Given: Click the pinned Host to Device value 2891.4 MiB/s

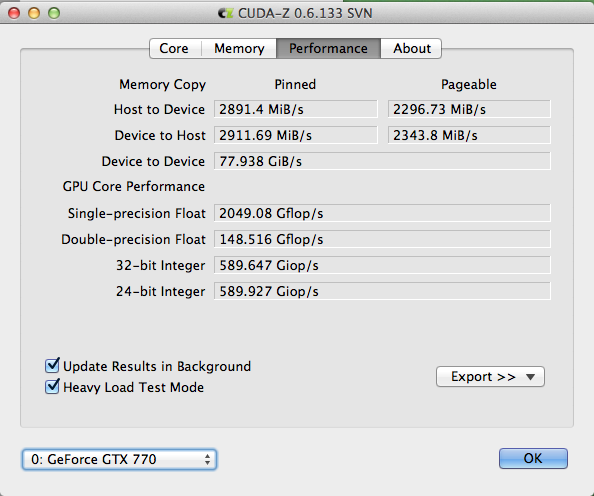Looking at the screenshot, I should [296, 109].
